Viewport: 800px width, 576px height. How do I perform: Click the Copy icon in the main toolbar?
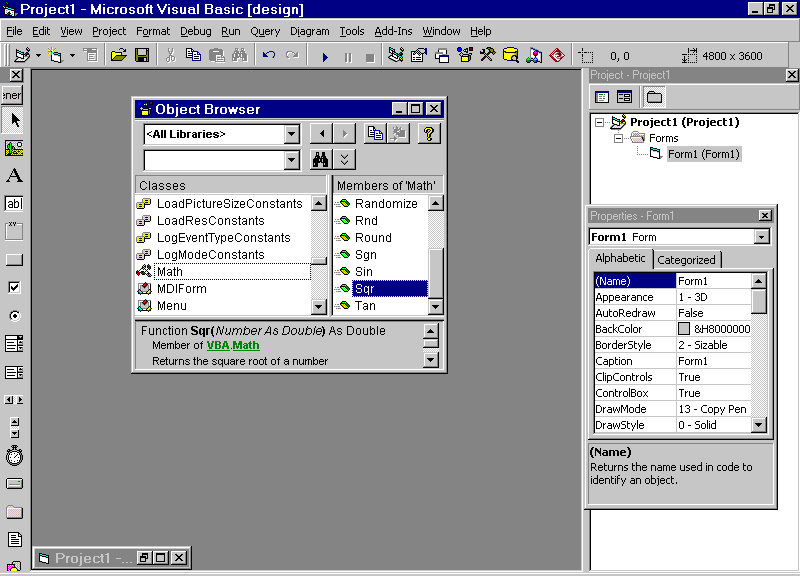(x=193, y=55)
